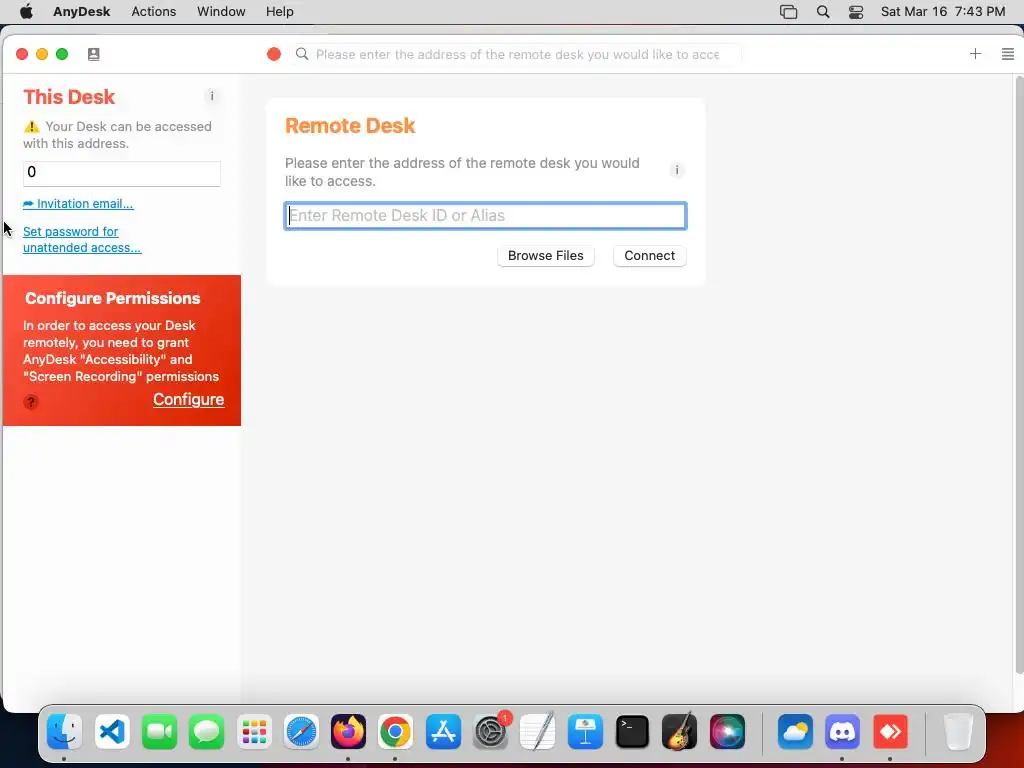Open Launchpad from the Dock

tap(254, 731)
